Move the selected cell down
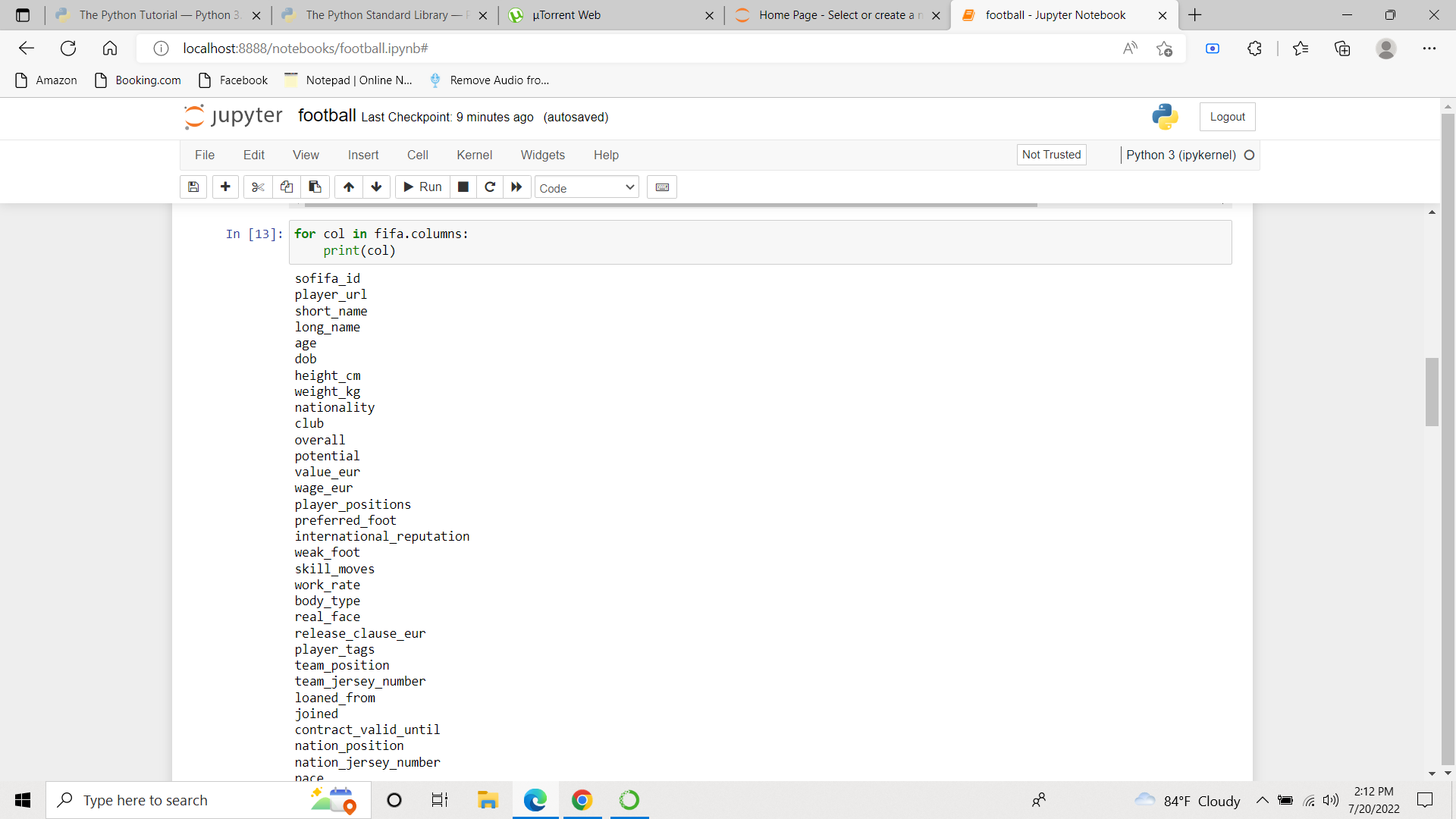Viewport: 1456px width, 819px height. pos(376,187)
